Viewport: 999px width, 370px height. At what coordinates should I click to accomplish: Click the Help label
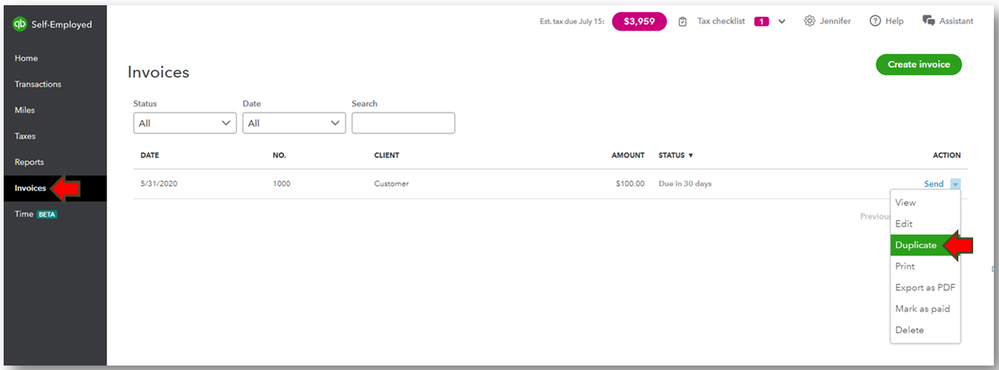coord(895,21)
